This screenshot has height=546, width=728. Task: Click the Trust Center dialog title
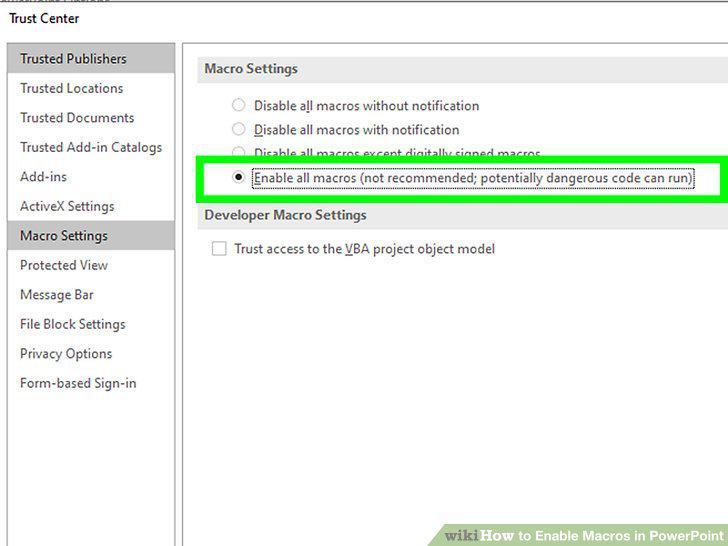44,19
